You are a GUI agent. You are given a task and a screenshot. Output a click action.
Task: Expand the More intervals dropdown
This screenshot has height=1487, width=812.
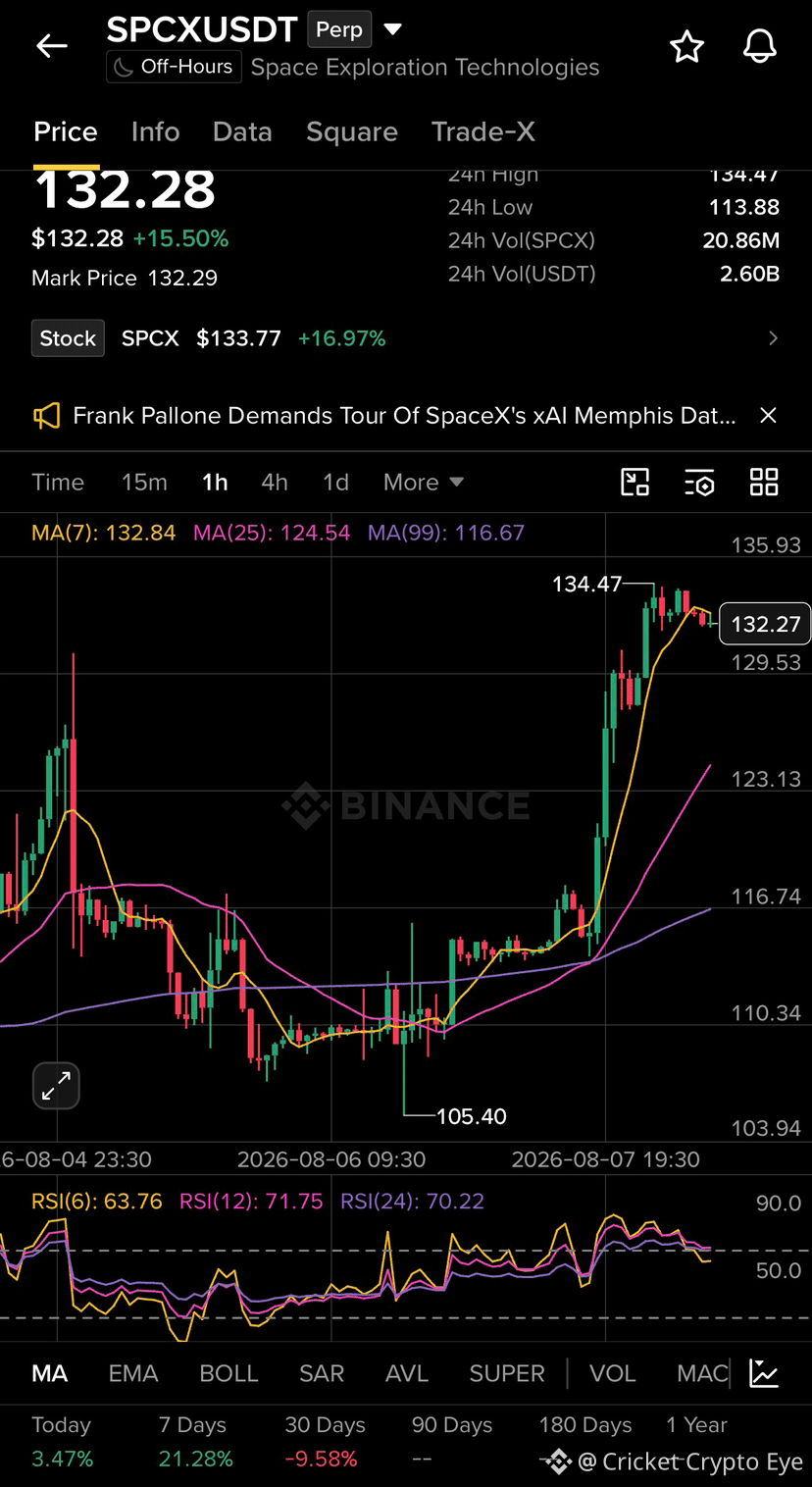point(423,482)
